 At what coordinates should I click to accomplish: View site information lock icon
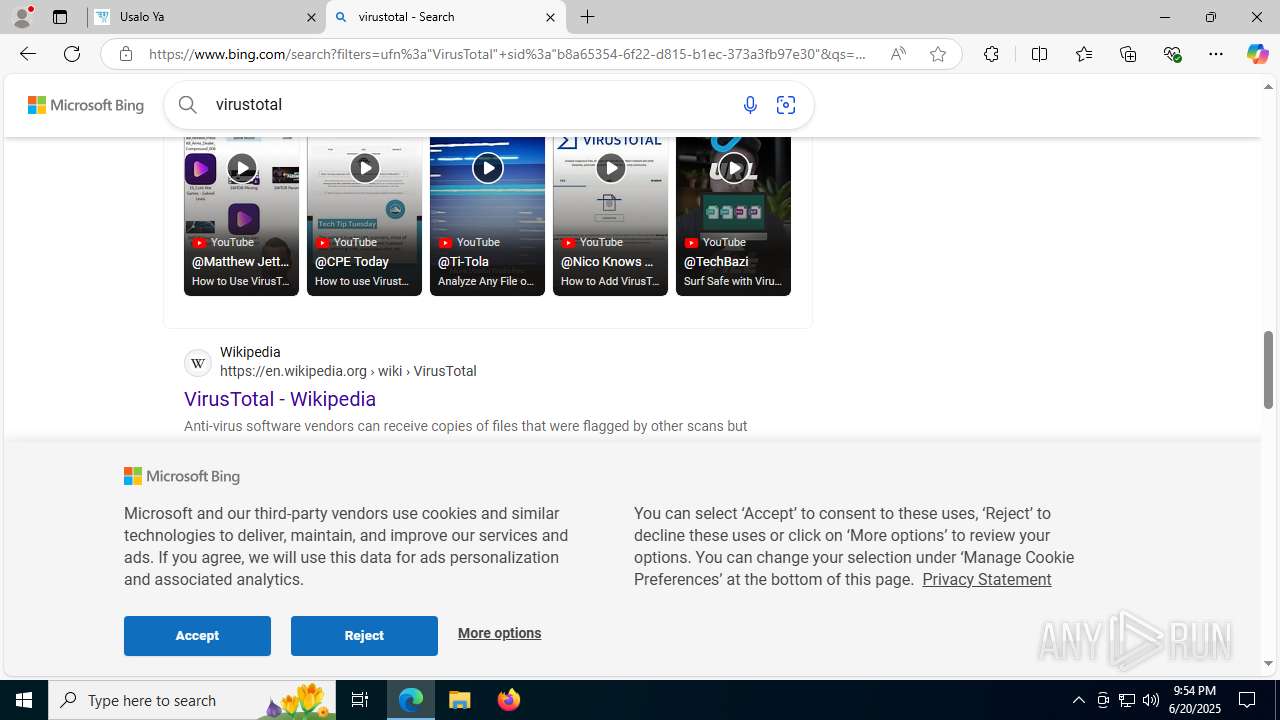coord(125,54)
